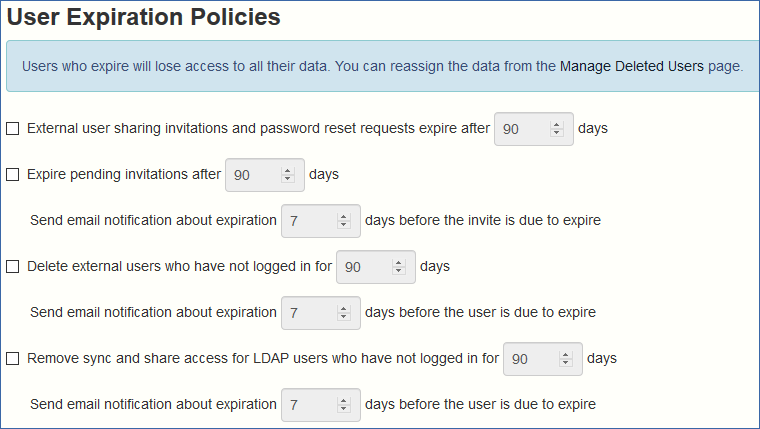Lower external user inactivity days with down arrow
Image resolution: width=760 pixels, height=429 pixels.
(398, 270)
